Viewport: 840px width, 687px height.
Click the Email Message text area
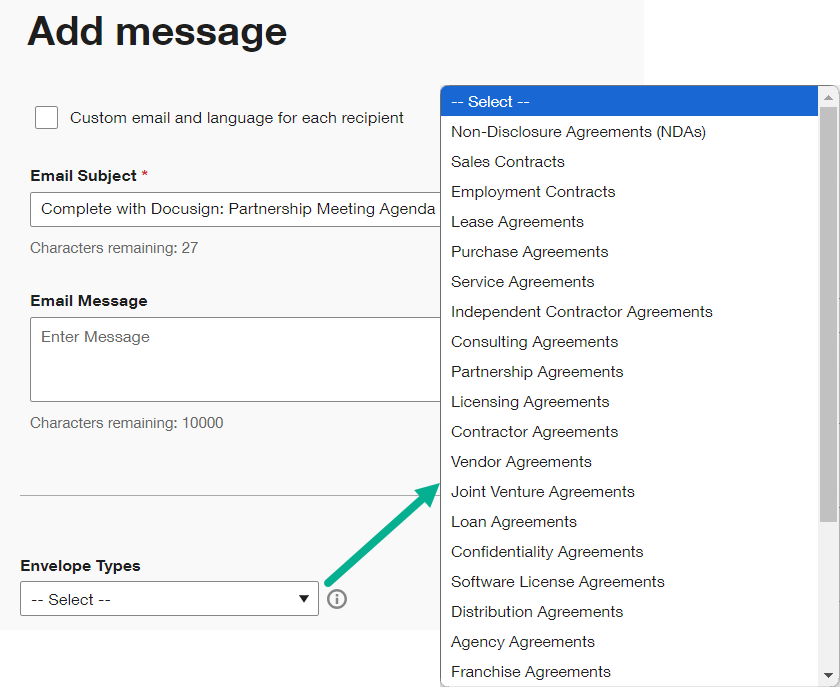tap(235, 359)
